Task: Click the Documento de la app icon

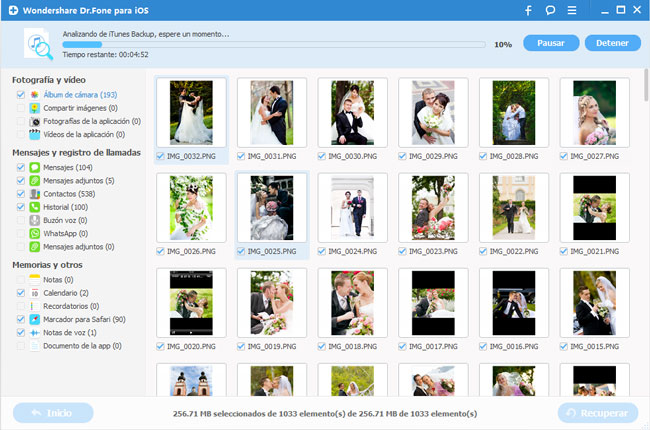Action: 35,346
